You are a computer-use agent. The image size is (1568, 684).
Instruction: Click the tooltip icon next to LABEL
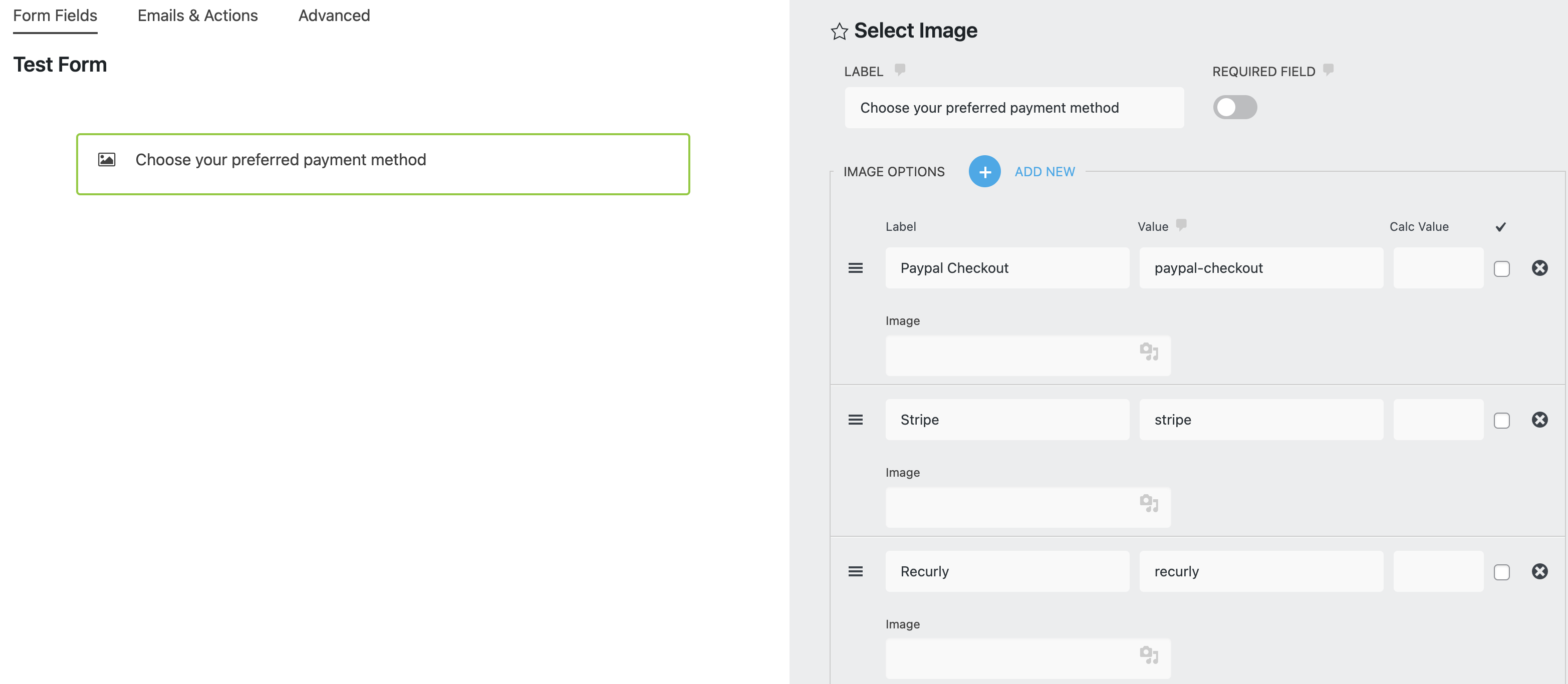[900, 70]
